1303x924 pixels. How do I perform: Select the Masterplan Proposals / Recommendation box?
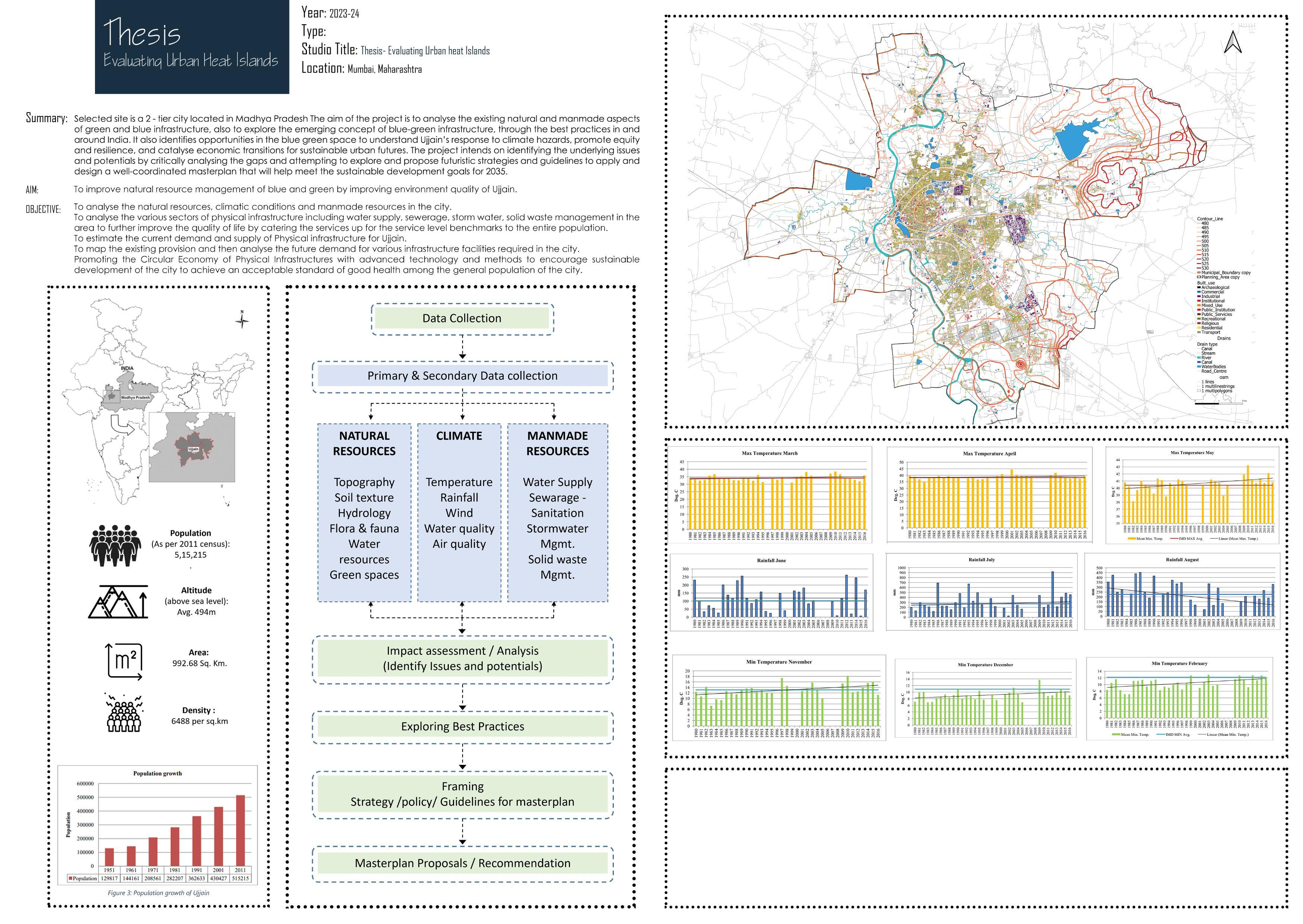[x=462, y=863]
